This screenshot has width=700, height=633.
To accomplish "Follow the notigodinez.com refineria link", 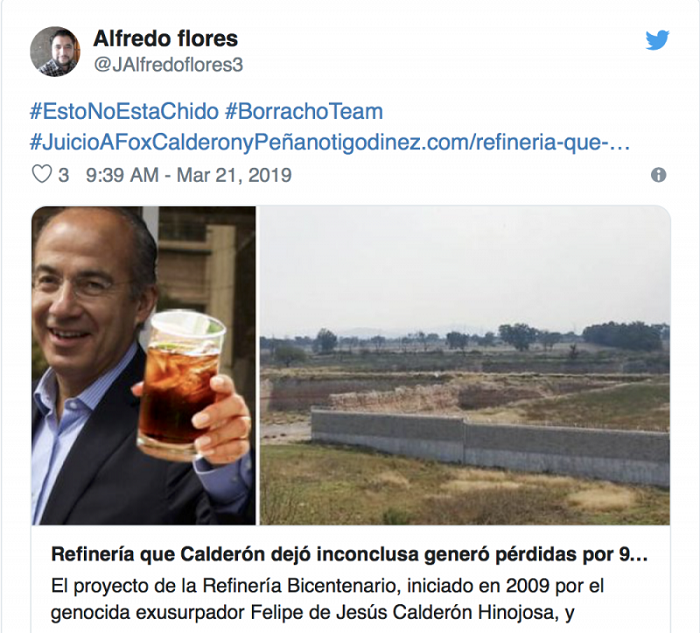I will (462, 143).
